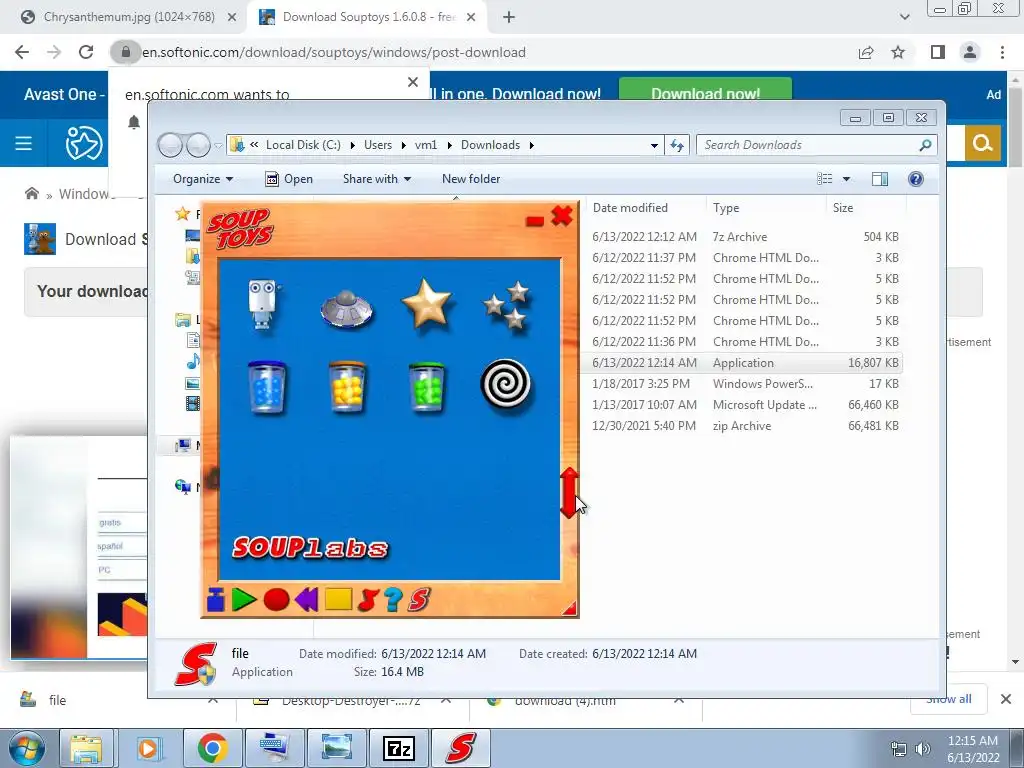
Task: Open the Softonic hamburger menu
Action: (24, 143)
